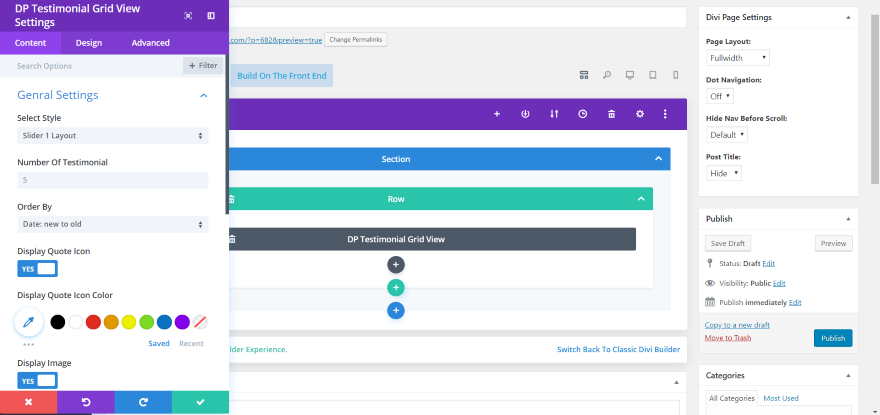
Task: Click the expand modal fullscreen icon
Action: 188,16
